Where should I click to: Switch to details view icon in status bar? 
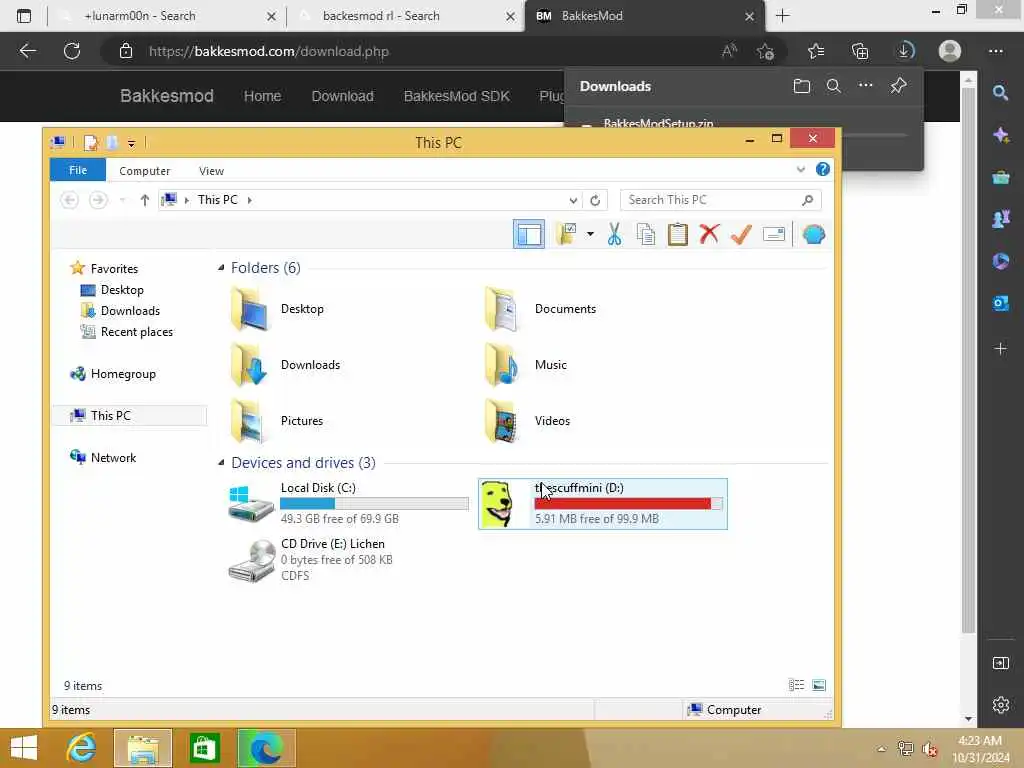(796, 685)
